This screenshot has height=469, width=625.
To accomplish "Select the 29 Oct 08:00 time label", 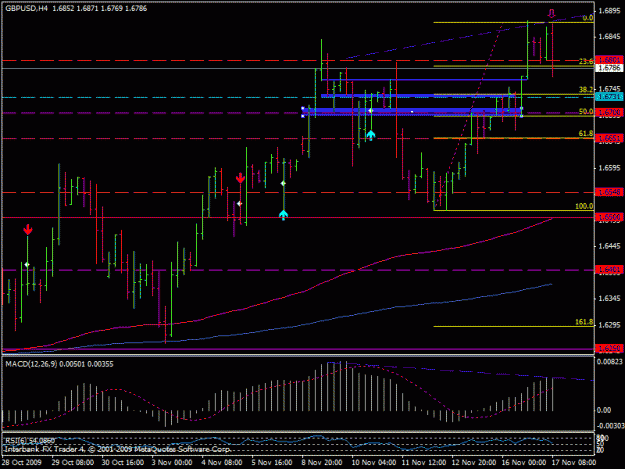I will point(73,463).
